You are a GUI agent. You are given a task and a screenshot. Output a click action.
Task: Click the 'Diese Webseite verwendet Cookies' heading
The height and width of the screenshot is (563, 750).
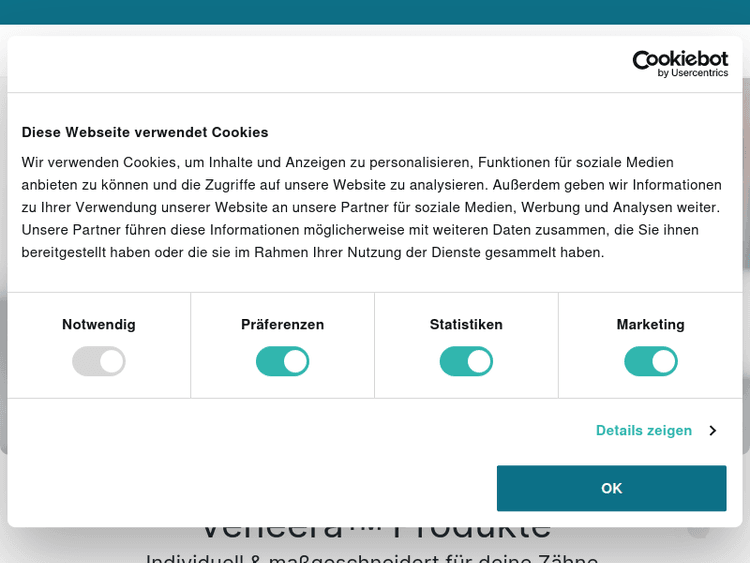pos(145,132)
